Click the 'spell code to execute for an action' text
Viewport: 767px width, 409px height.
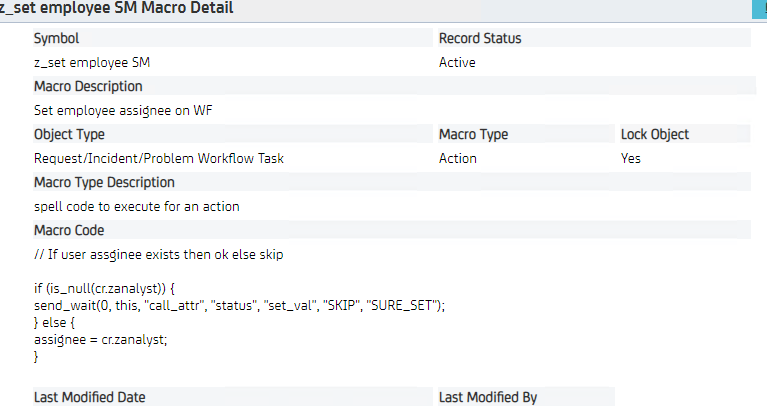point(136,206)
